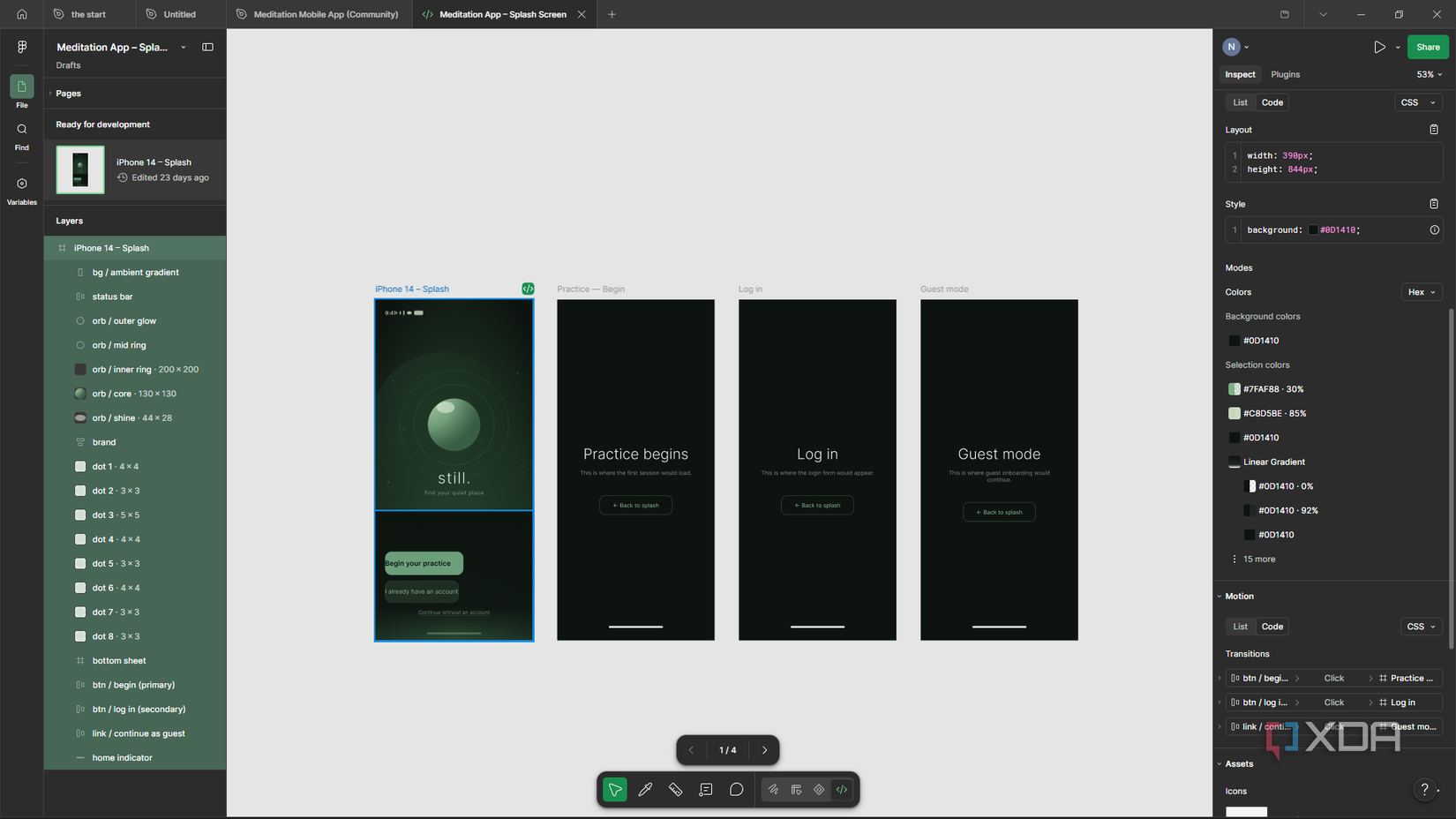
Task: Switch the Motion section to List view
Action: (1240, 627)
